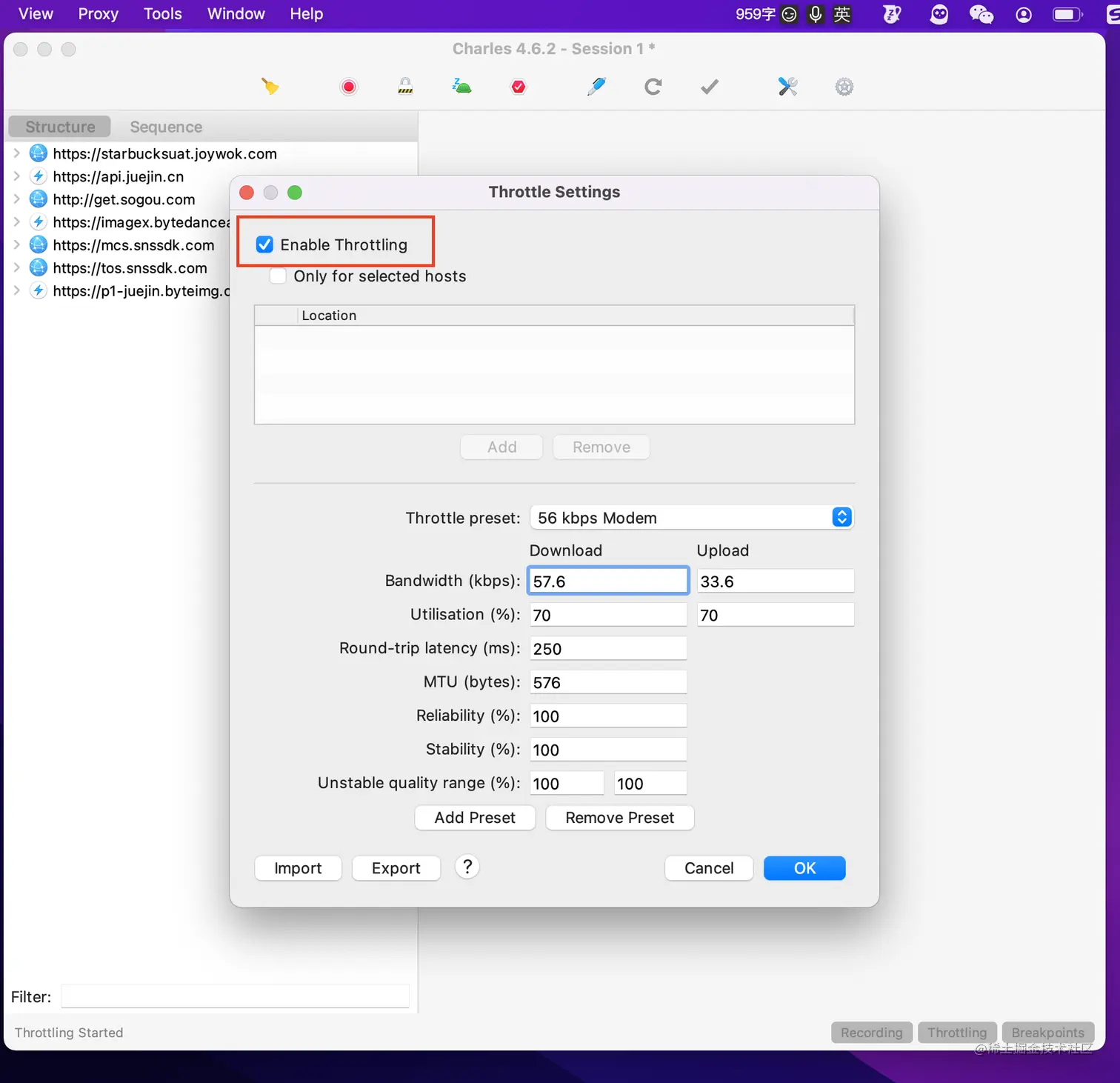Click the Round-trip latency field
This screenshot has height=1083, width=1120.
pyautogui.click(x=608, y=649)
